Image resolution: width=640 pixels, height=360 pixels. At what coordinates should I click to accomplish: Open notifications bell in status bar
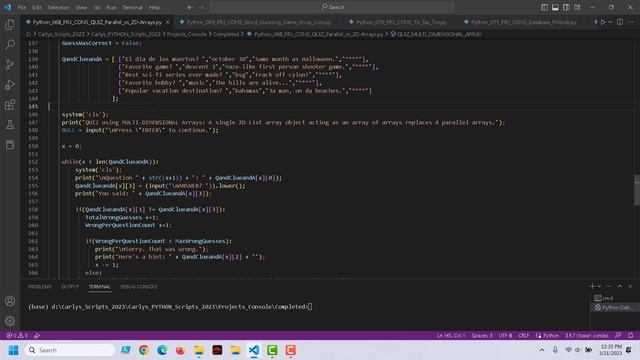click(631, 336)
